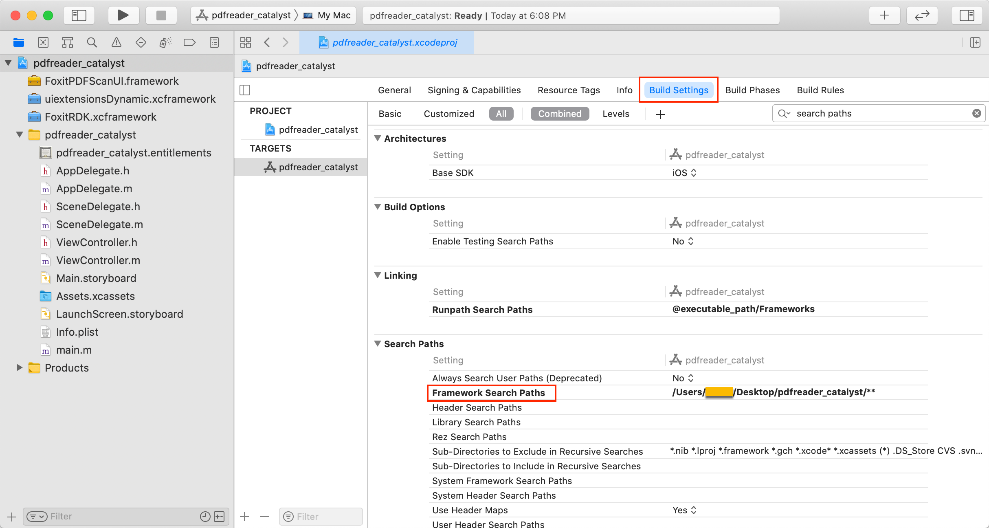Switch to the Build Phases tab
This screenshot has height=528, width=989.
752,90
